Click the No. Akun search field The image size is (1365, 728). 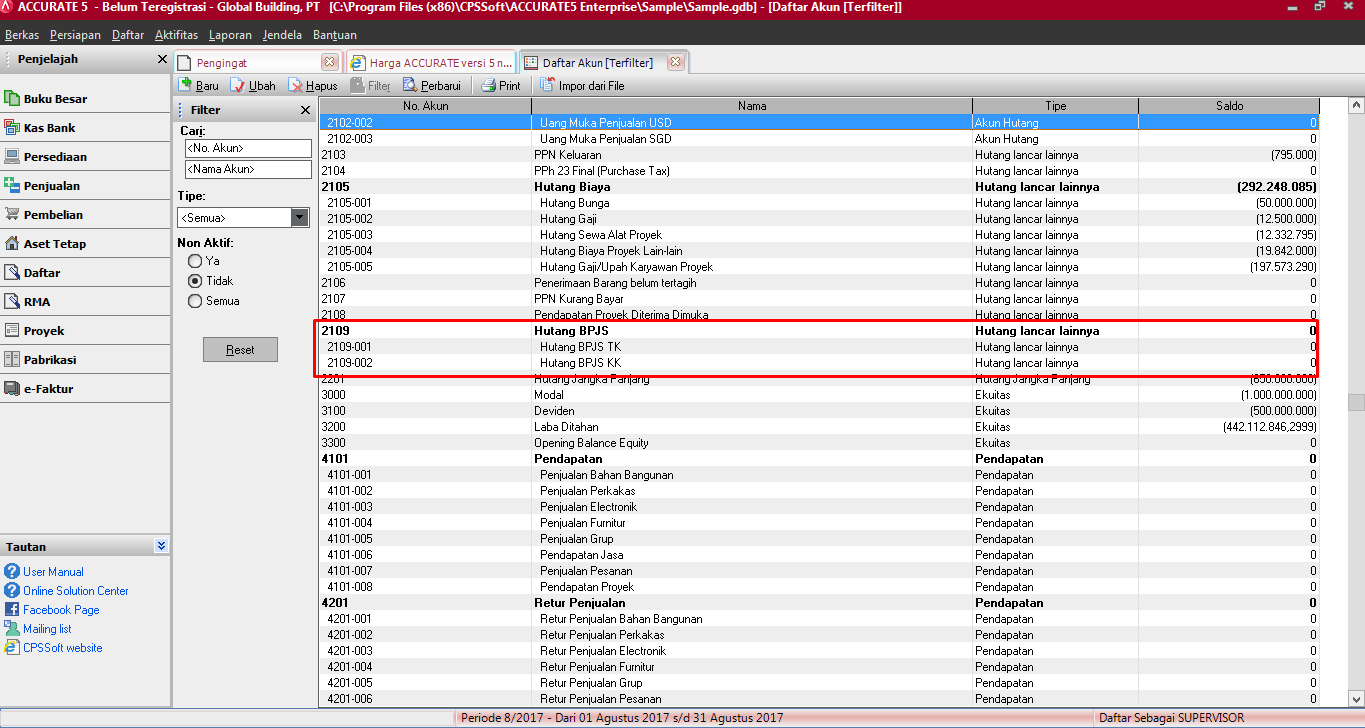[248, 148]
